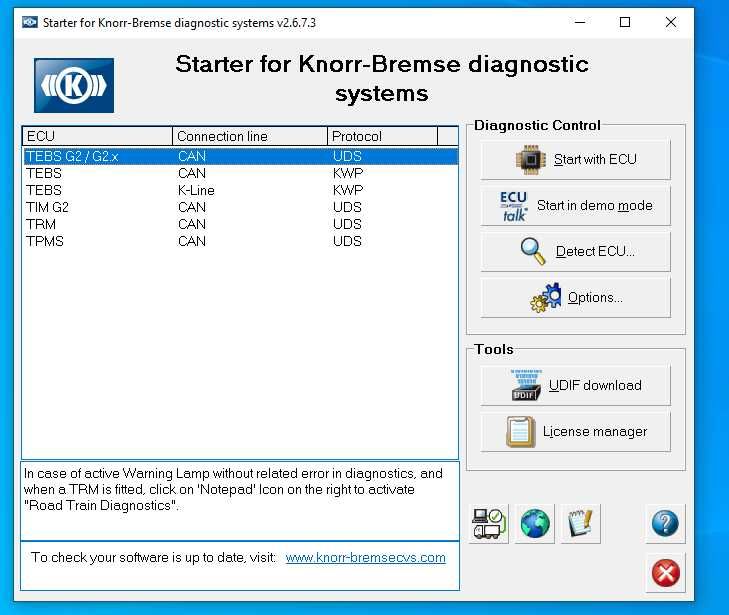Screen dimensions: 729x615
Task: Open the License manager
Action: click(x=575, y=432)
